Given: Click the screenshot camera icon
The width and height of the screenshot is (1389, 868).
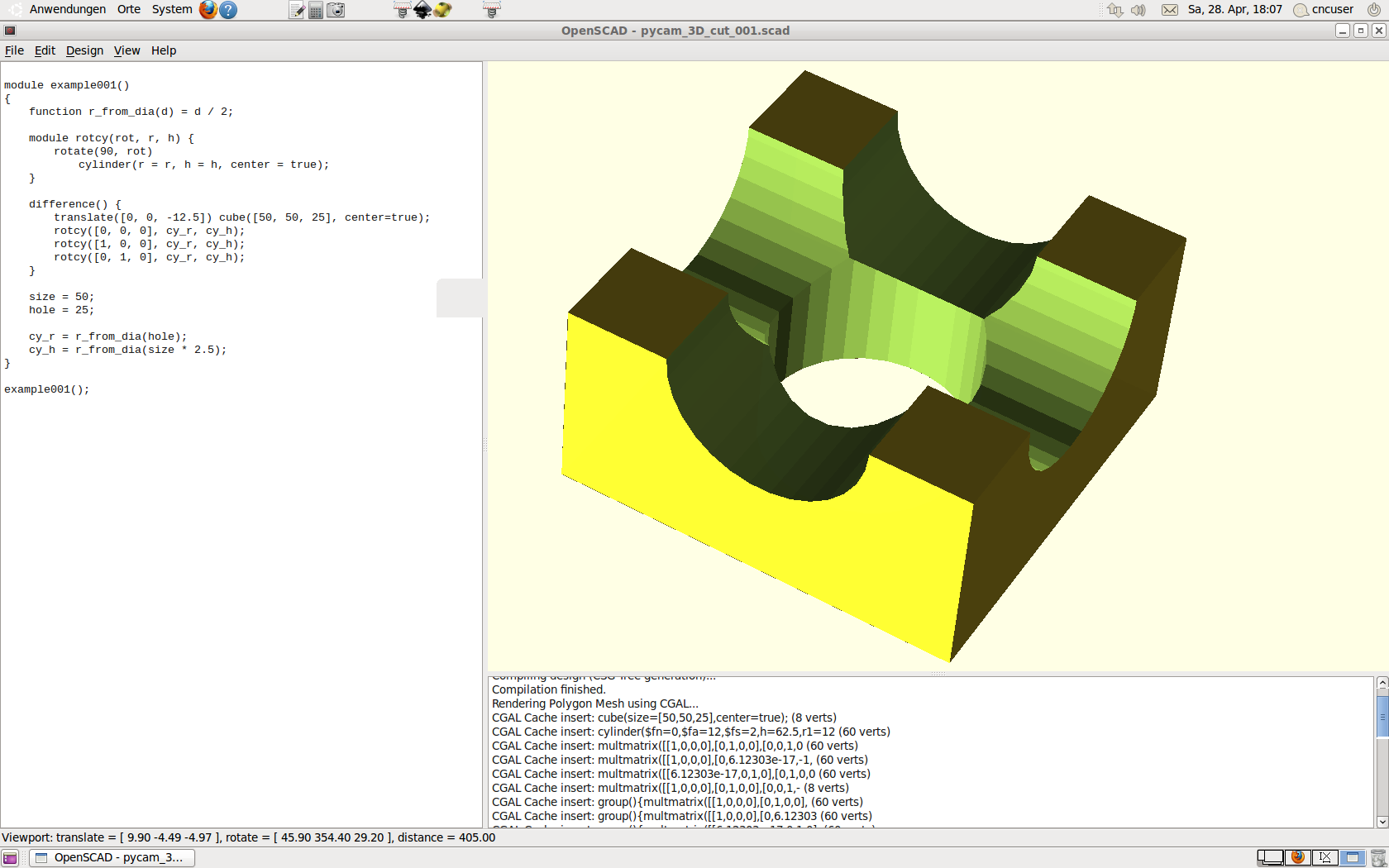Looking at the screenshot, I should [336, 10].
